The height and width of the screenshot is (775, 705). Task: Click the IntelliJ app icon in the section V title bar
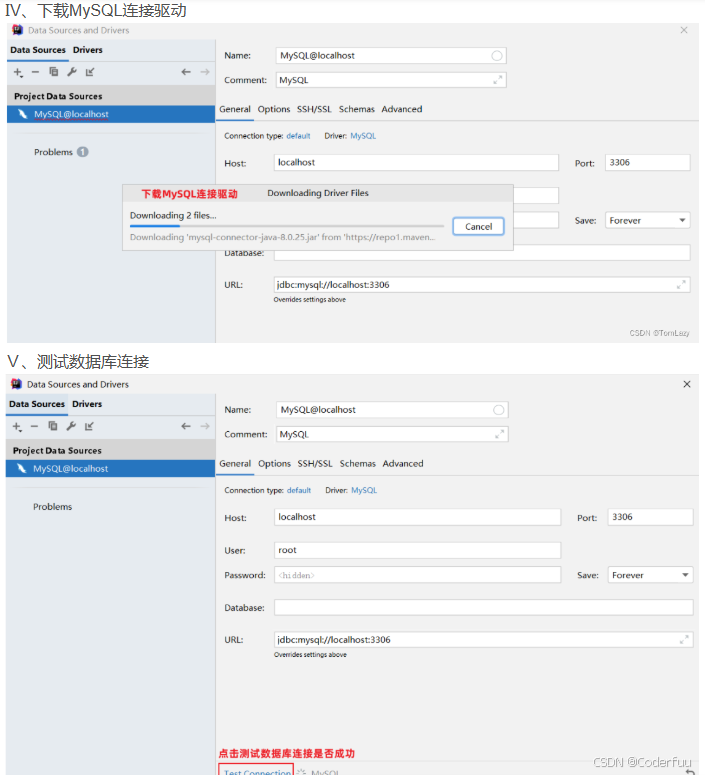click(x=16, y=384)
